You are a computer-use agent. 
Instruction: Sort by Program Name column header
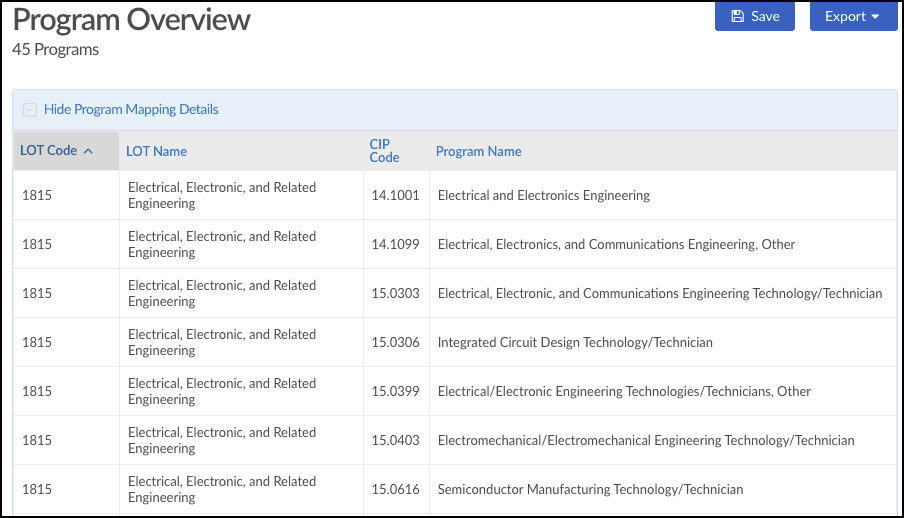click(479, 151)
